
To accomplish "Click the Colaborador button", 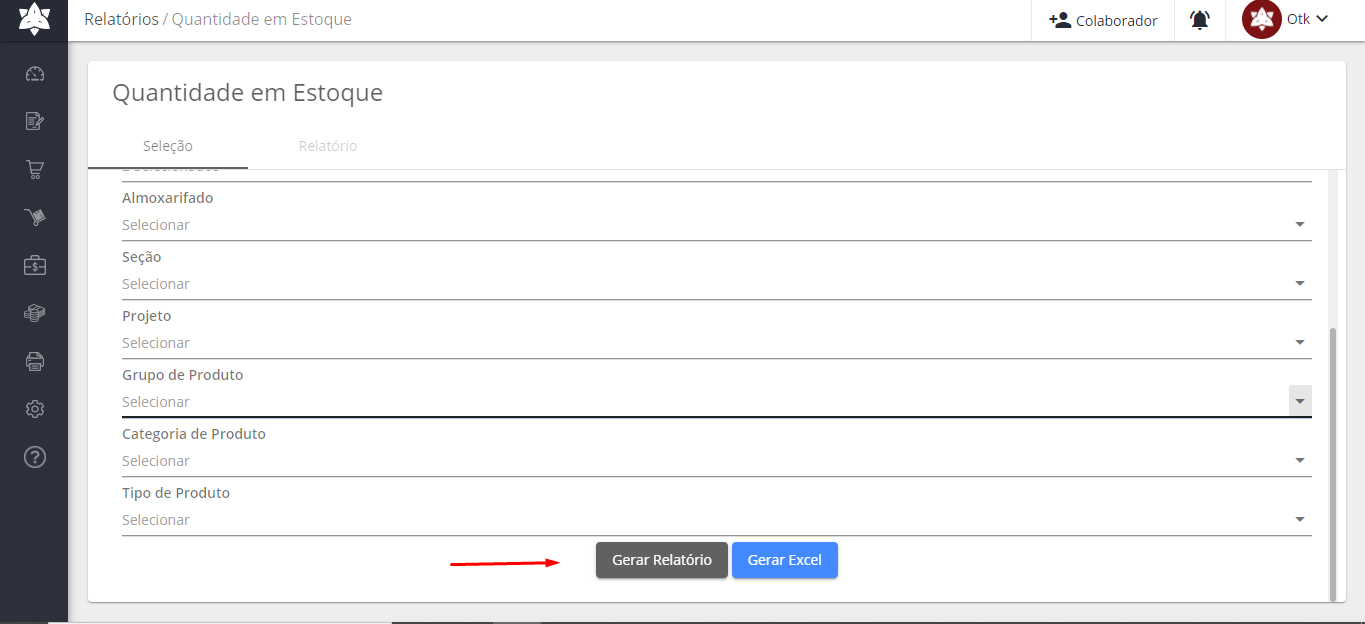I will coord(1103,20).
